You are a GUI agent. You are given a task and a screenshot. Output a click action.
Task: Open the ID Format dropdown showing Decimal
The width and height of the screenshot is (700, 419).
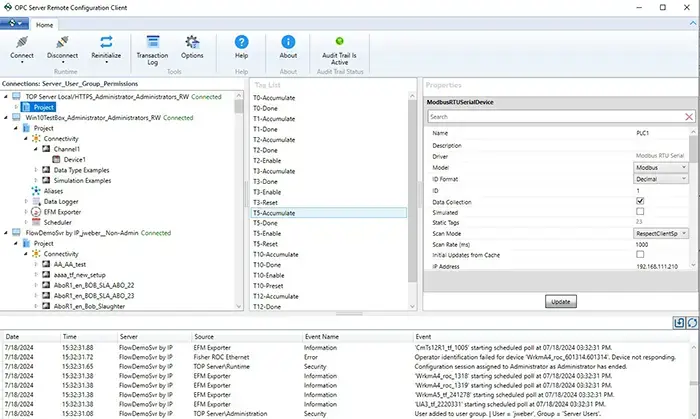(660, 179)
